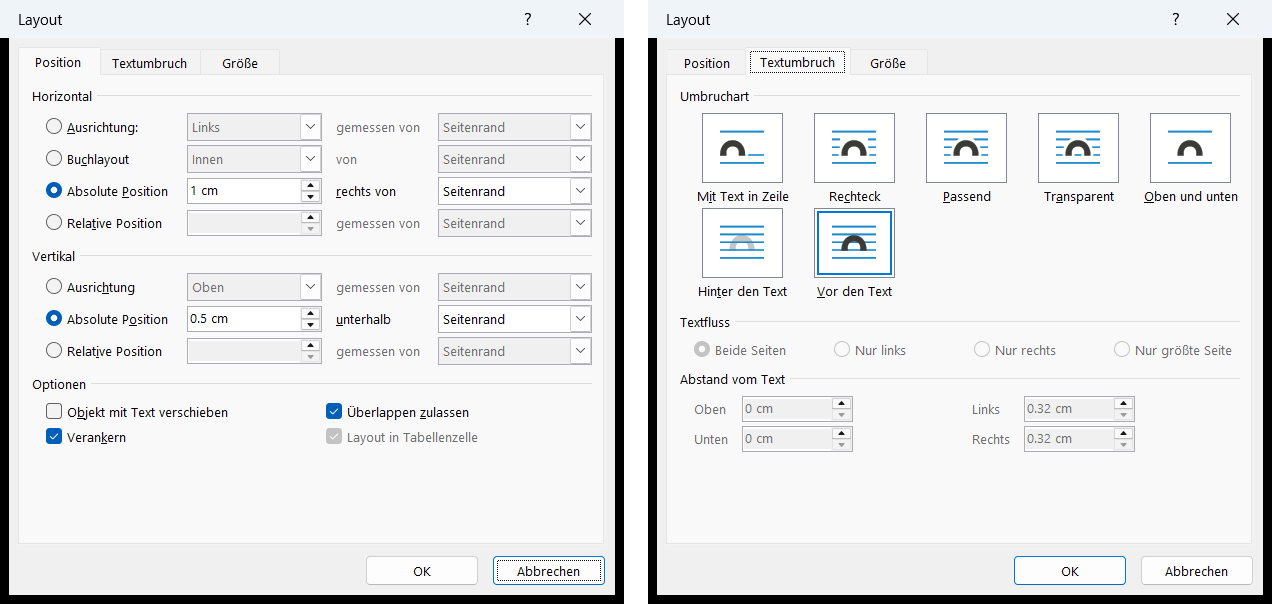Screen dimensions: 1272x604
Task: Select 'Hinter den Text' wrap icon
Action: pos(742,243)
